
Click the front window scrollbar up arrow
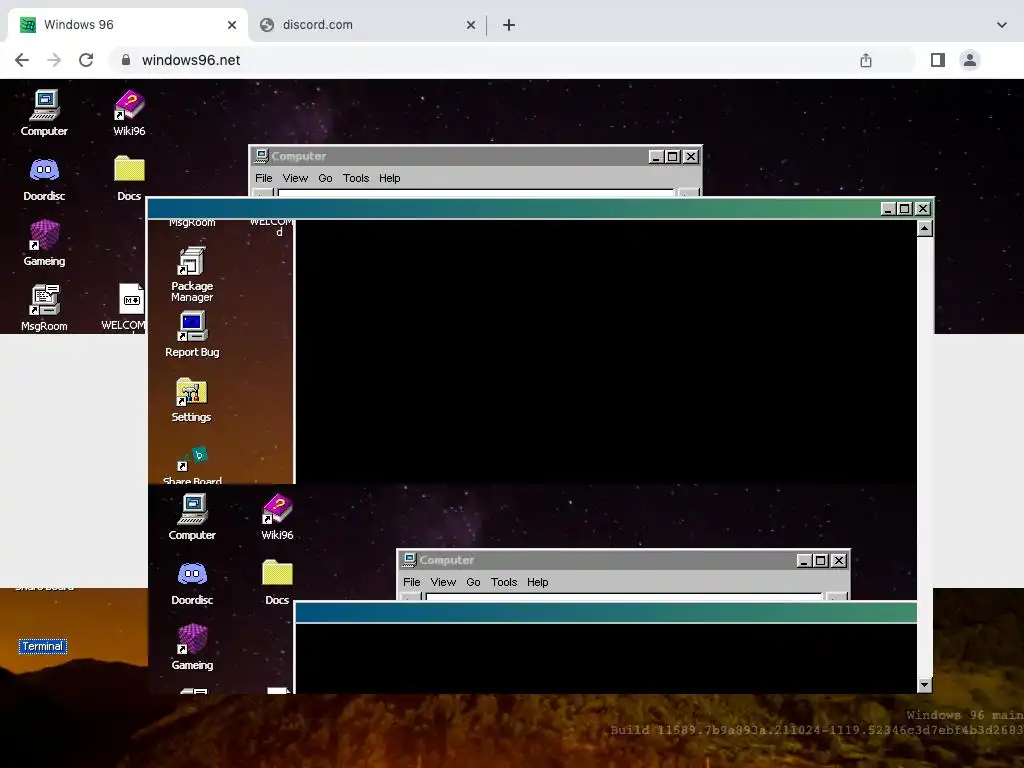[924, 228]
